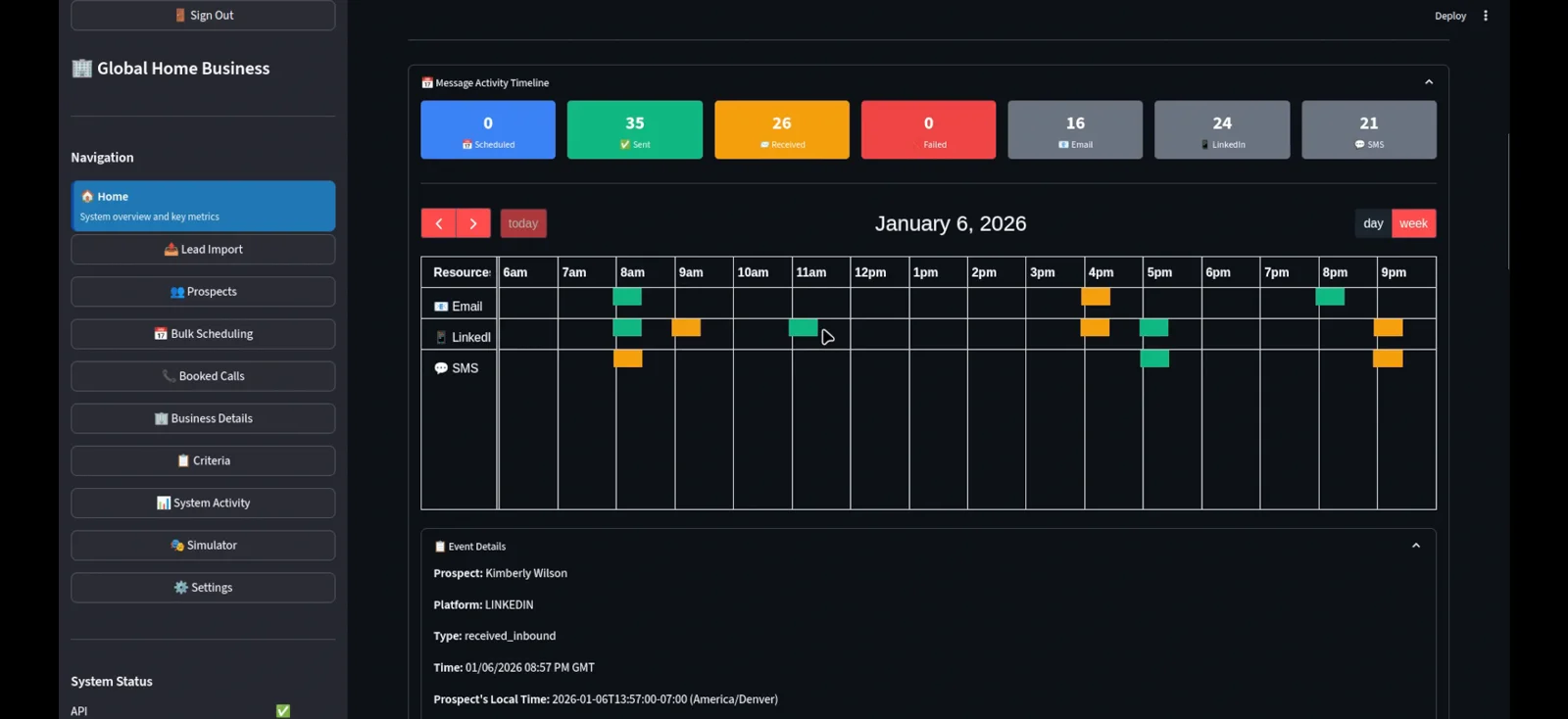Select the green LinkedIn event at 11am
Image resolution: width=1568 pixels, height=719 pixels.
pyautogui.click(x=804, y=327)
